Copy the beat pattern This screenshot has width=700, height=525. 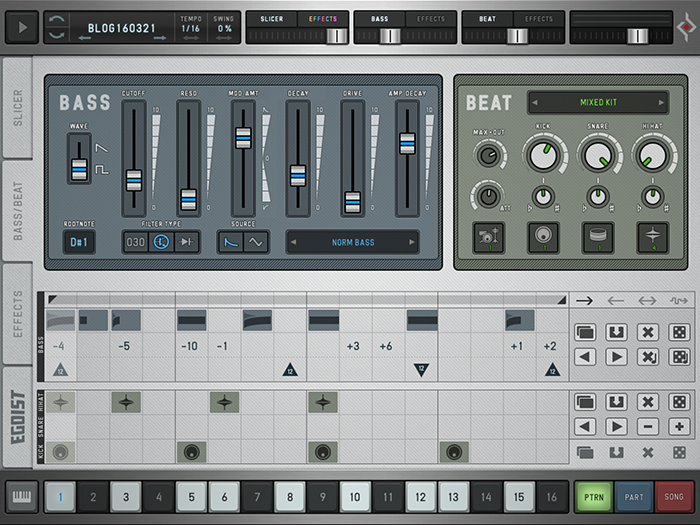585,402
